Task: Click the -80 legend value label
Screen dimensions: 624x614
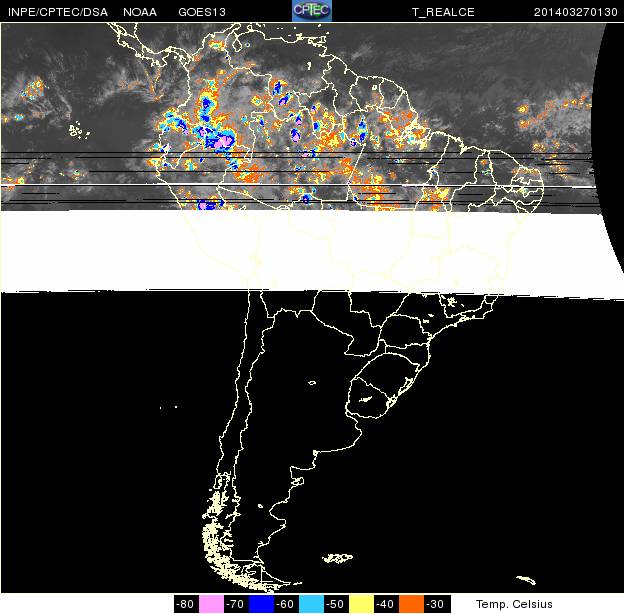Action: point(185,604)
